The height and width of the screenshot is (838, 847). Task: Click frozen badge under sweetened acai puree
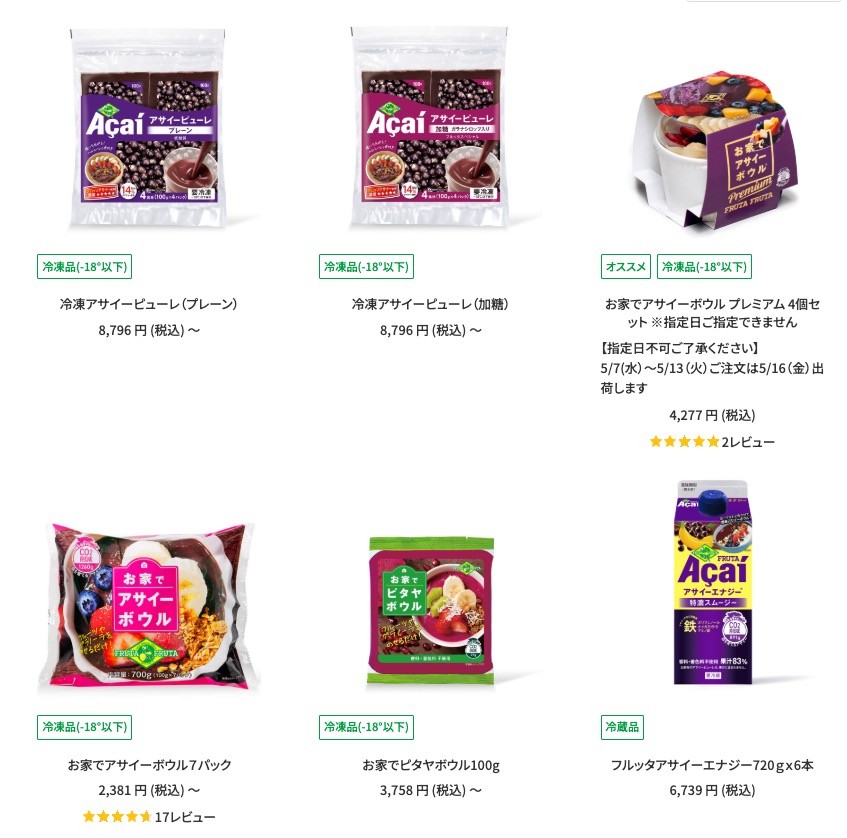[366, 266]
